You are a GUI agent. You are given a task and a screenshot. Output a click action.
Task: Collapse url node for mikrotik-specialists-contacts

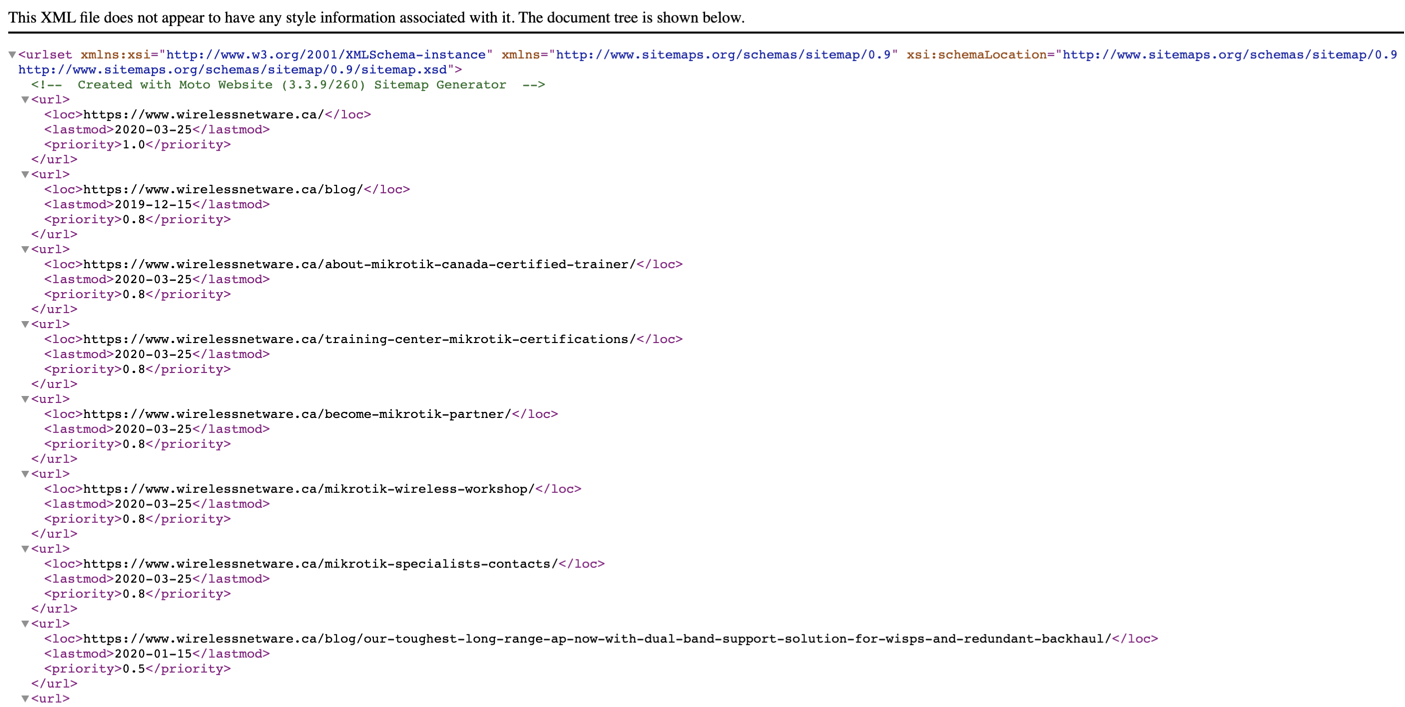(x=25, y=549)
